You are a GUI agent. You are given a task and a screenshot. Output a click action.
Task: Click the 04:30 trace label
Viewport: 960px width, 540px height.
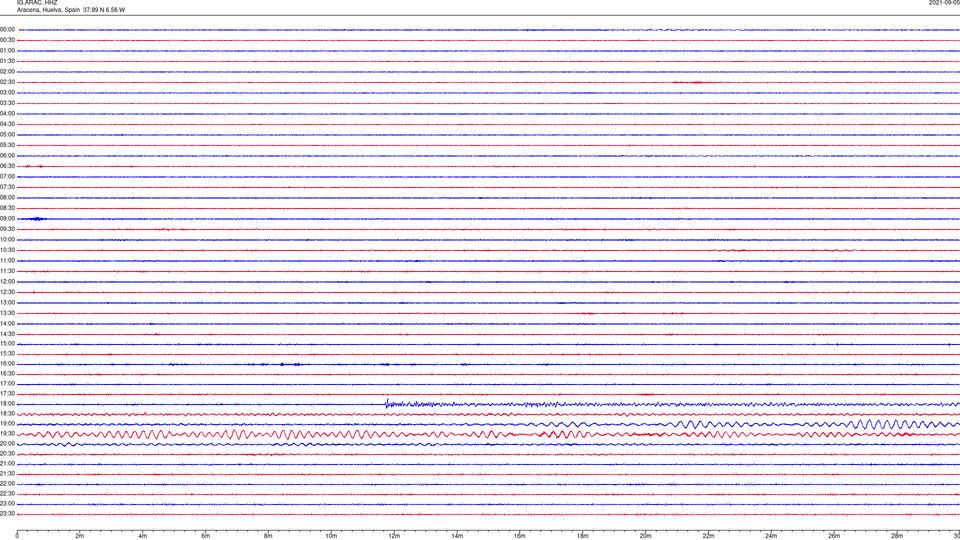pyautogui.click(x=7, y=124)
